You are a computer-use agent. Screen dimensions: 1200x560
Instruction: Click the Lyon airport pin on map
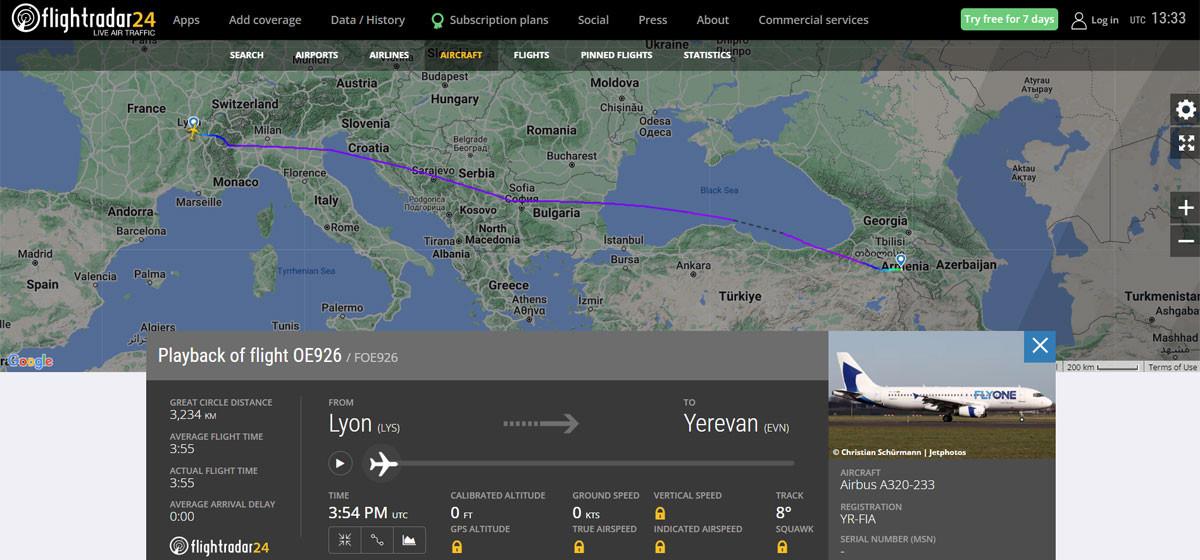[x=194, y=123]
